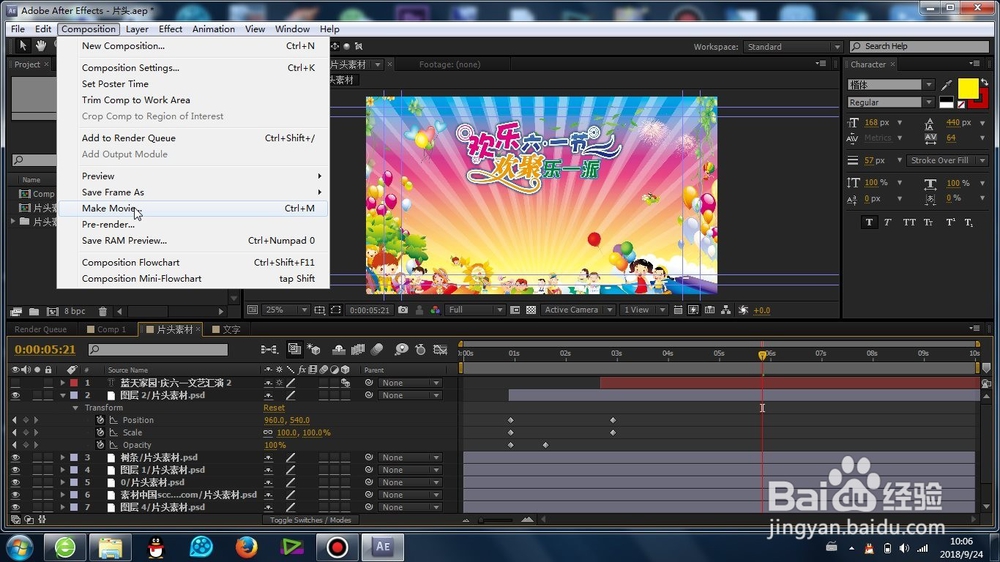The width and height of the screenshot is (1000, 562).
Task: Open the Full resolution dropdown
Action: pos(476,310)
